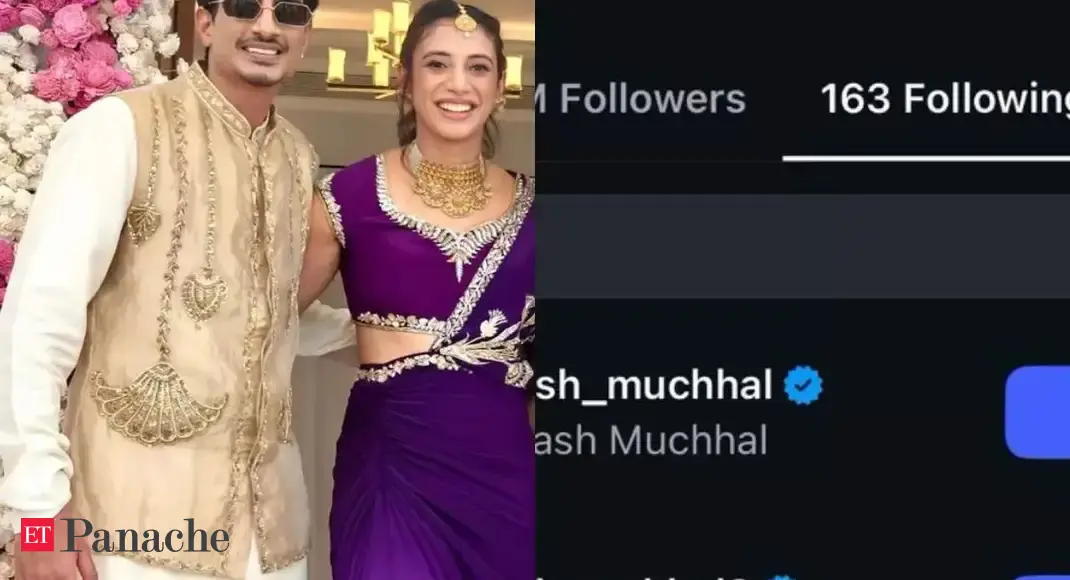Click the blue Follow button beside sh_muchhal
The height and width of the screenshot is (580, 1070).
(x=1037, y=412)
